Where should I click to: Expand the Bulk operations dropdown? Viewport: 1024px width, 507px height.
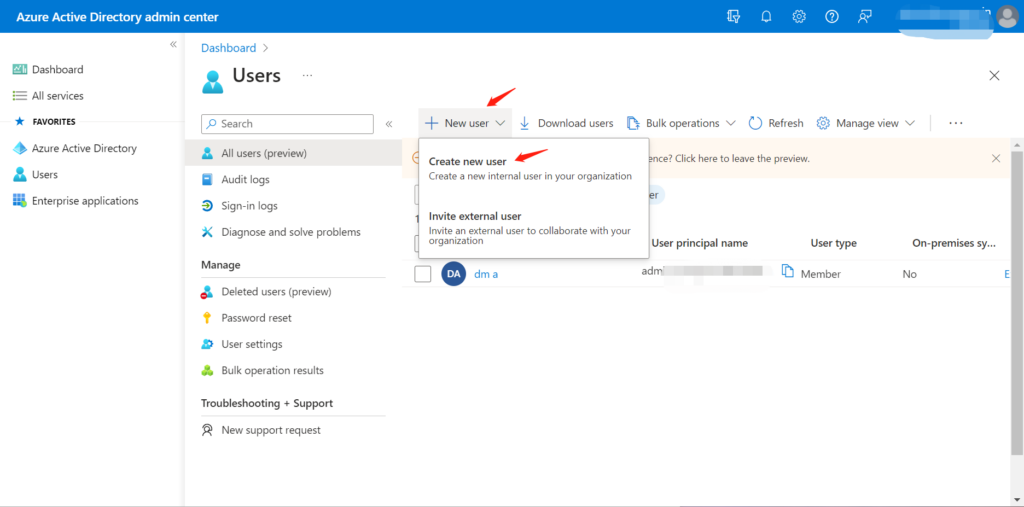[681, 123]
